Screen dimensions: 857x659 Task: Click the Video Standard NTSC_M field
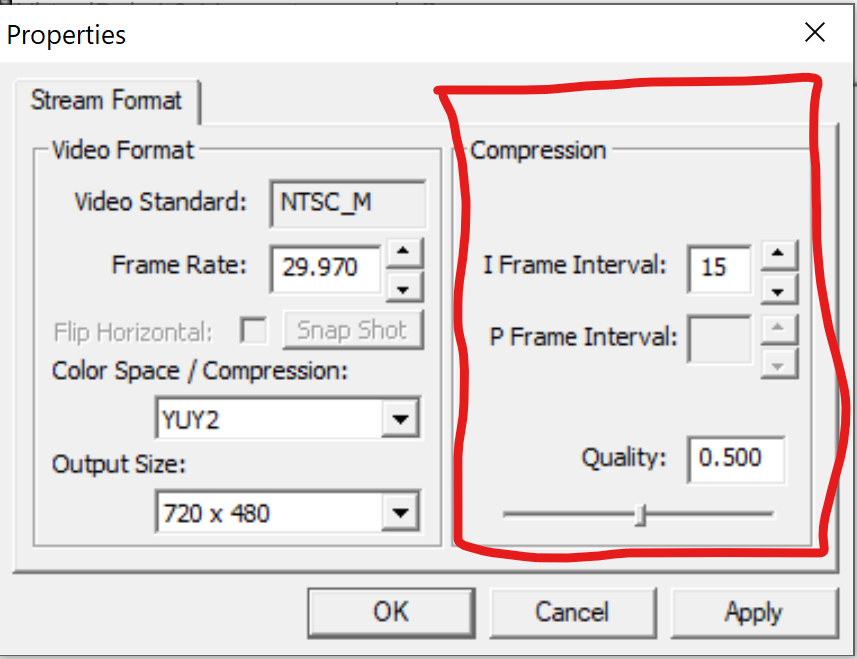[347, 203]
